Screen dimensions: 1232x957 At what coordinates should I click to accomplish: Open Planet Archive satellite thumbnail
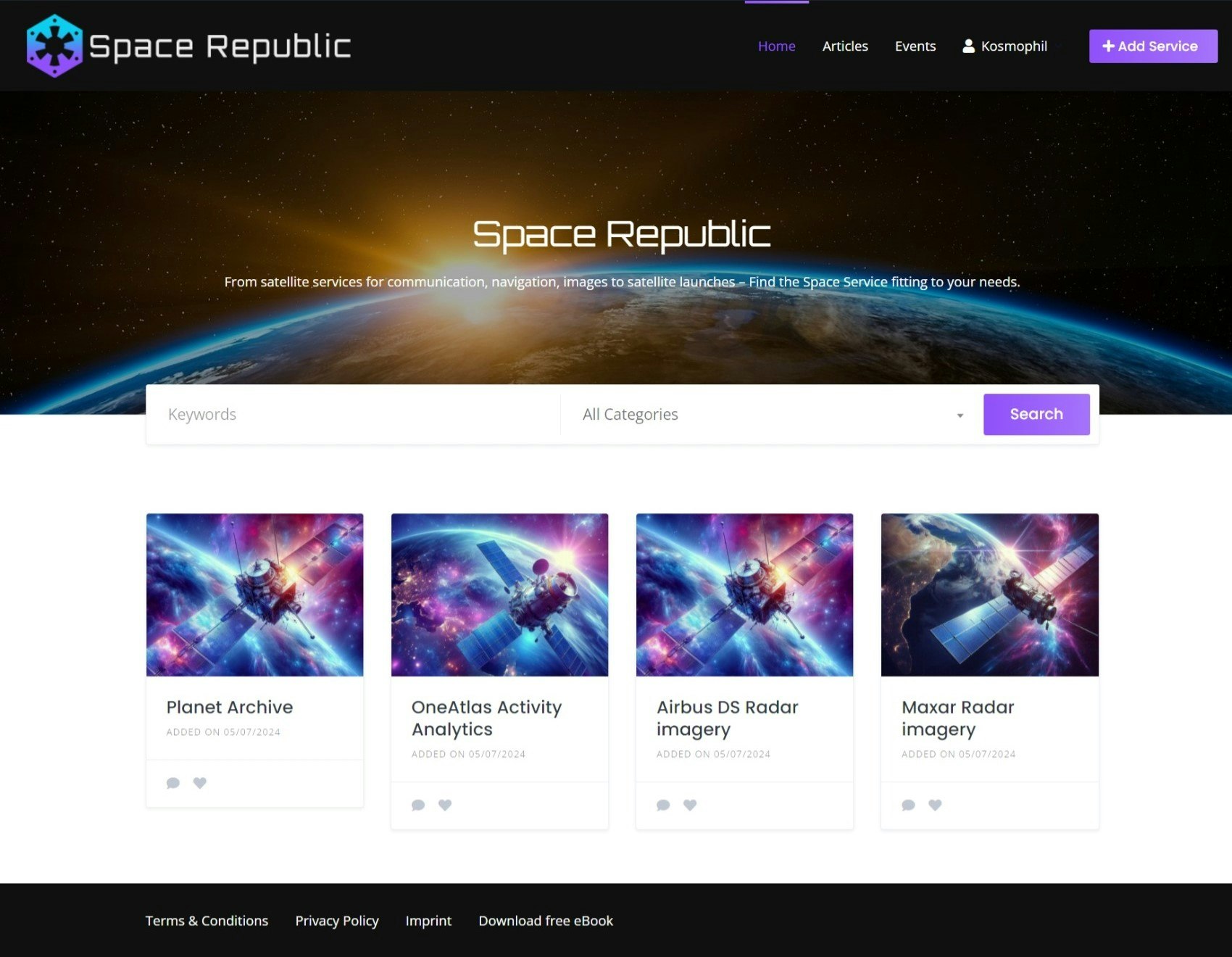(x=255, y=595)
